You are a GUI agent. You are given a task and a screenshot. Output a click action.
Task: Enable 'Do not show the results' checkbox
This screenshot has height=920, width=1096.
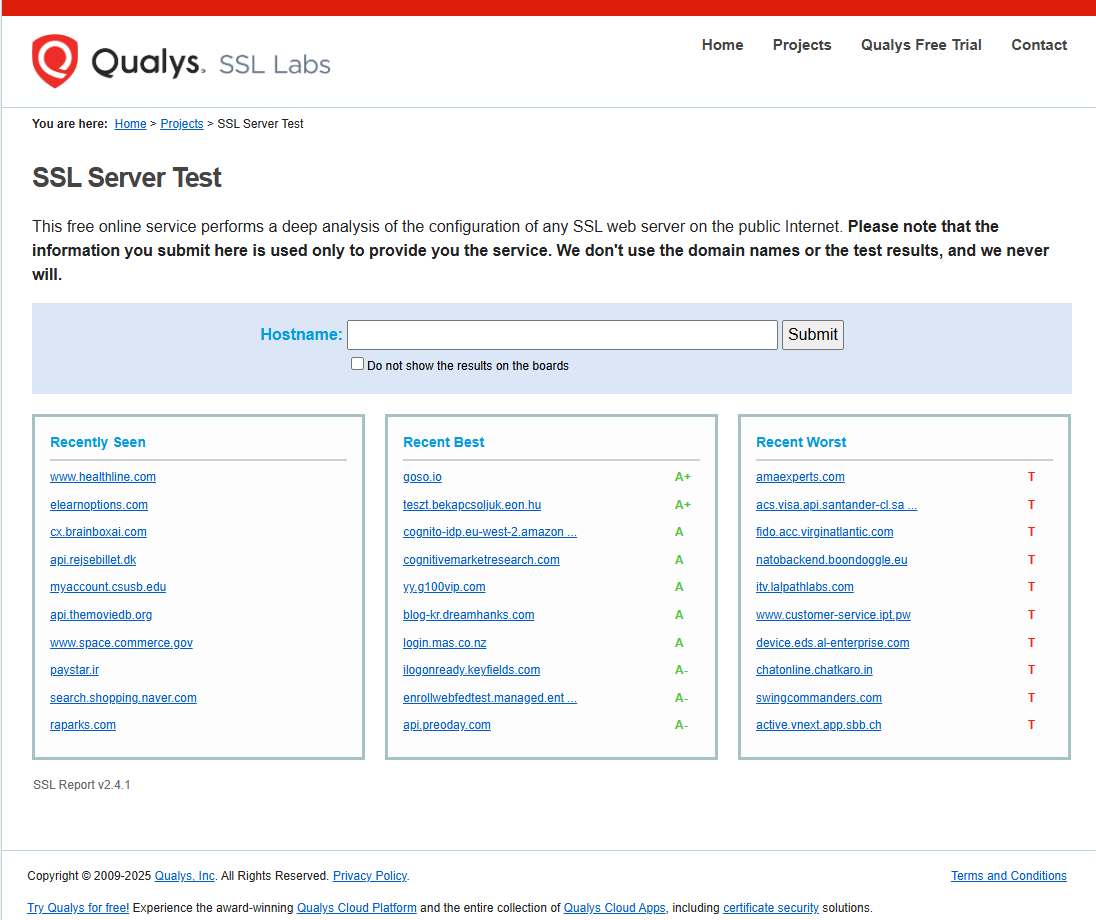point(357,364)
